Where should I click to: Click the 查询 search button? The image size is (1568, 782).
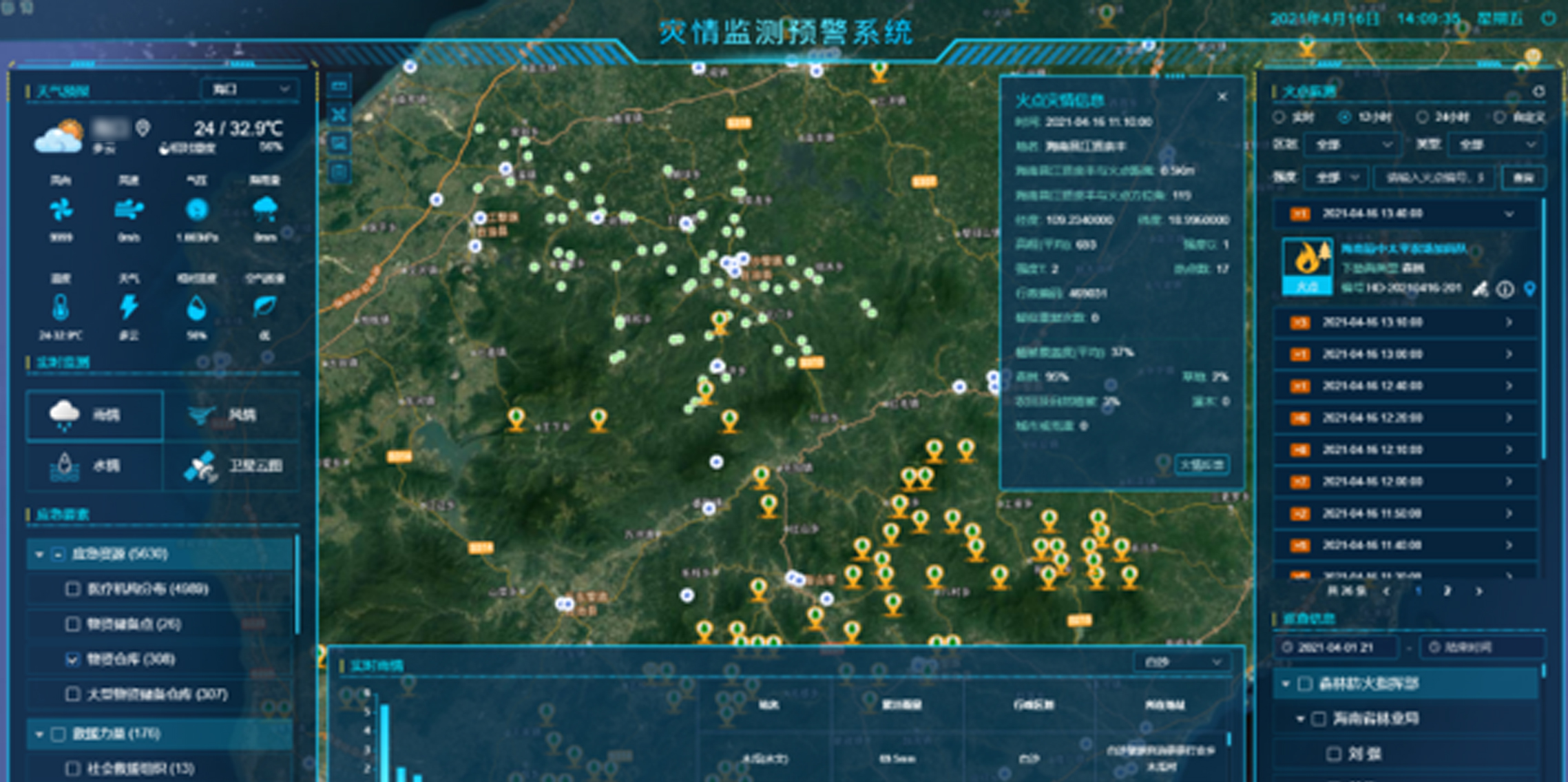pyautogui.click(x=1523, y=178)
